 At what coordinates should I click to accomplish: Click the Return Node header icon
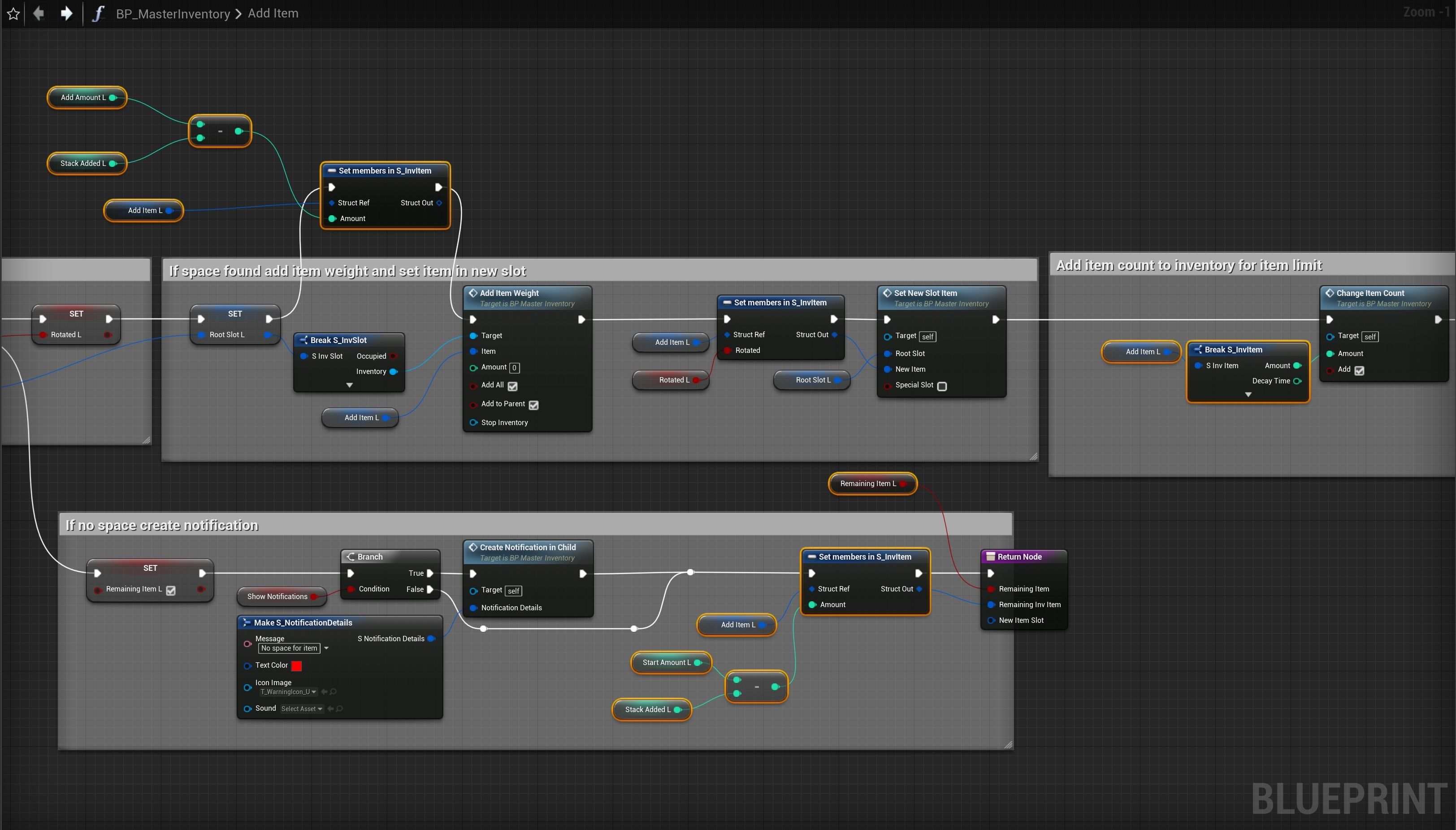point(990,557)
